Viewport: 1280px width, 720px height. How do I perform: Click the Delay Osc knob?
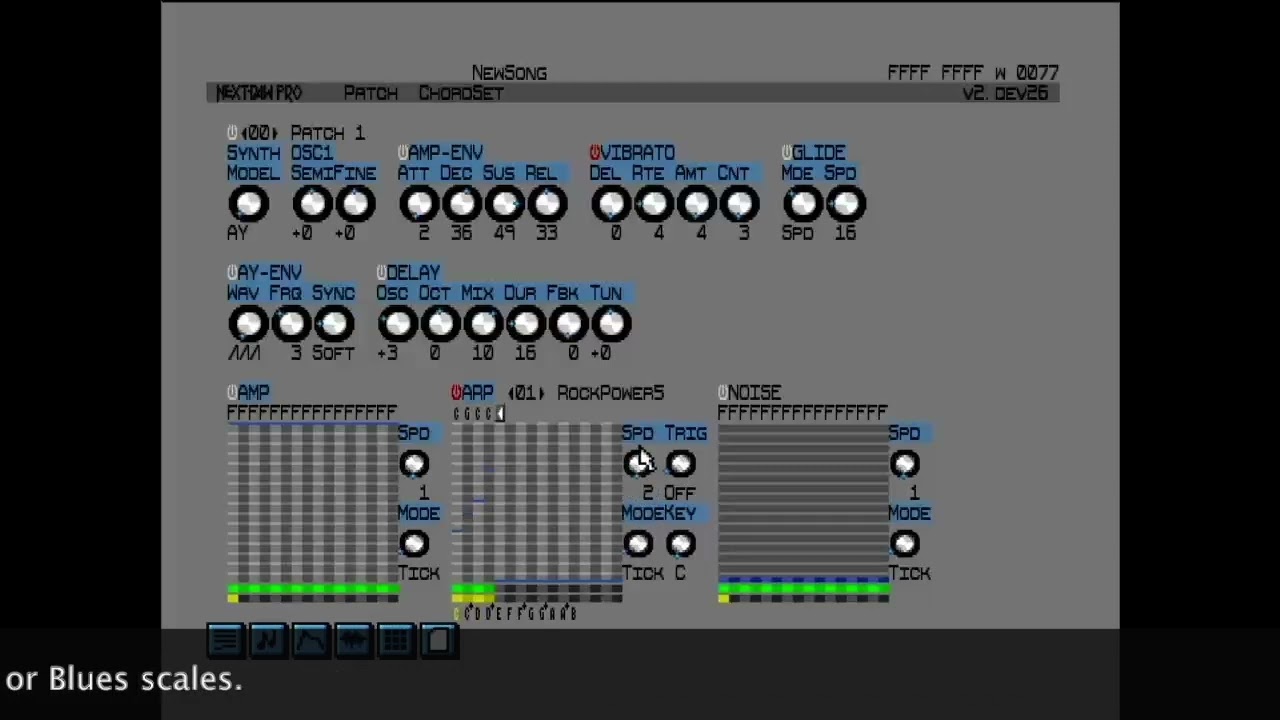tap(398, 324)
